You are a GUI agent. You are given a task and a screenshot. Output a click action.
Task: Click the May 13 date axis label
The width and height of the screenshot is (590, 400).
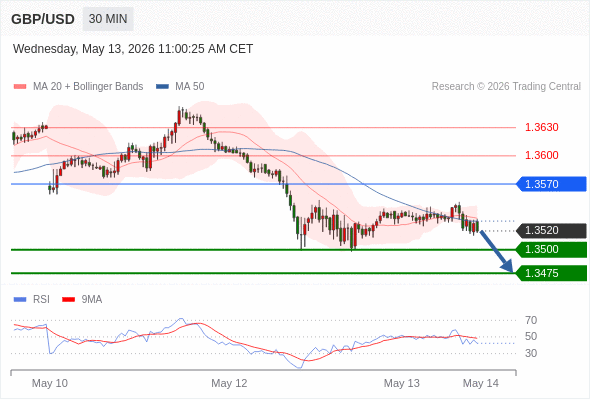pyautogui.click(x=401, y=383)
